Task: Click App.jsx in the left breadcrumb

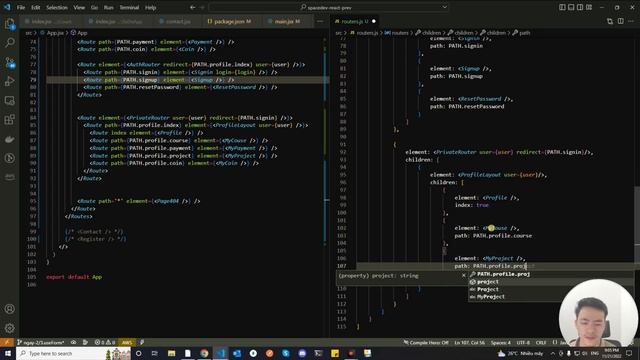Action: (x=55, y=33)
